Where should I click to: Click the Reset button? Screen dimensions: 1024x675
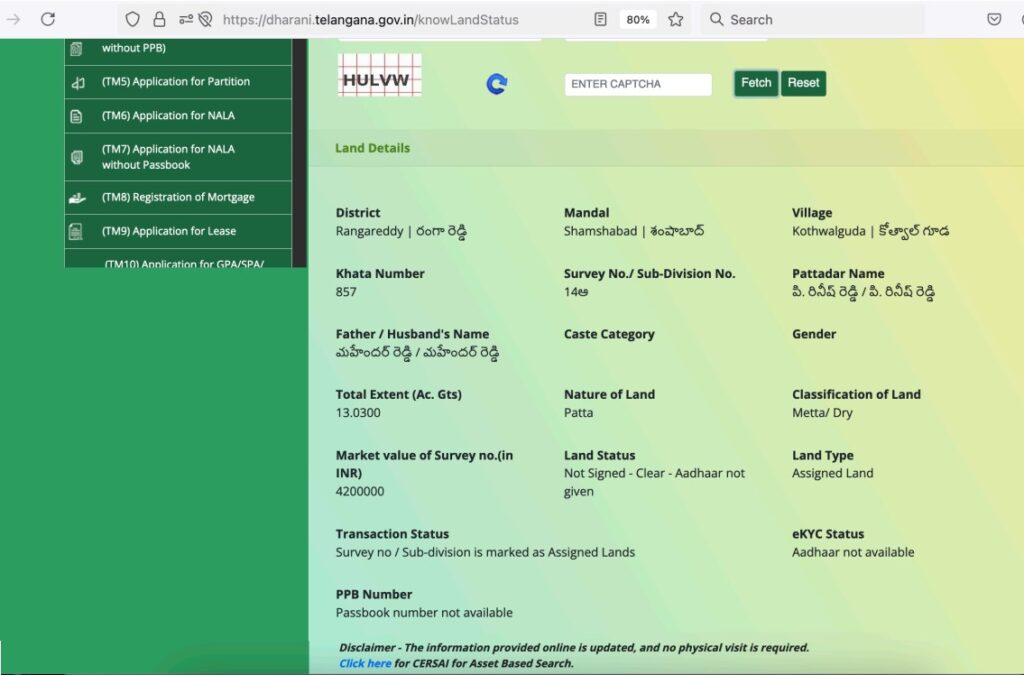pos(803,83)
